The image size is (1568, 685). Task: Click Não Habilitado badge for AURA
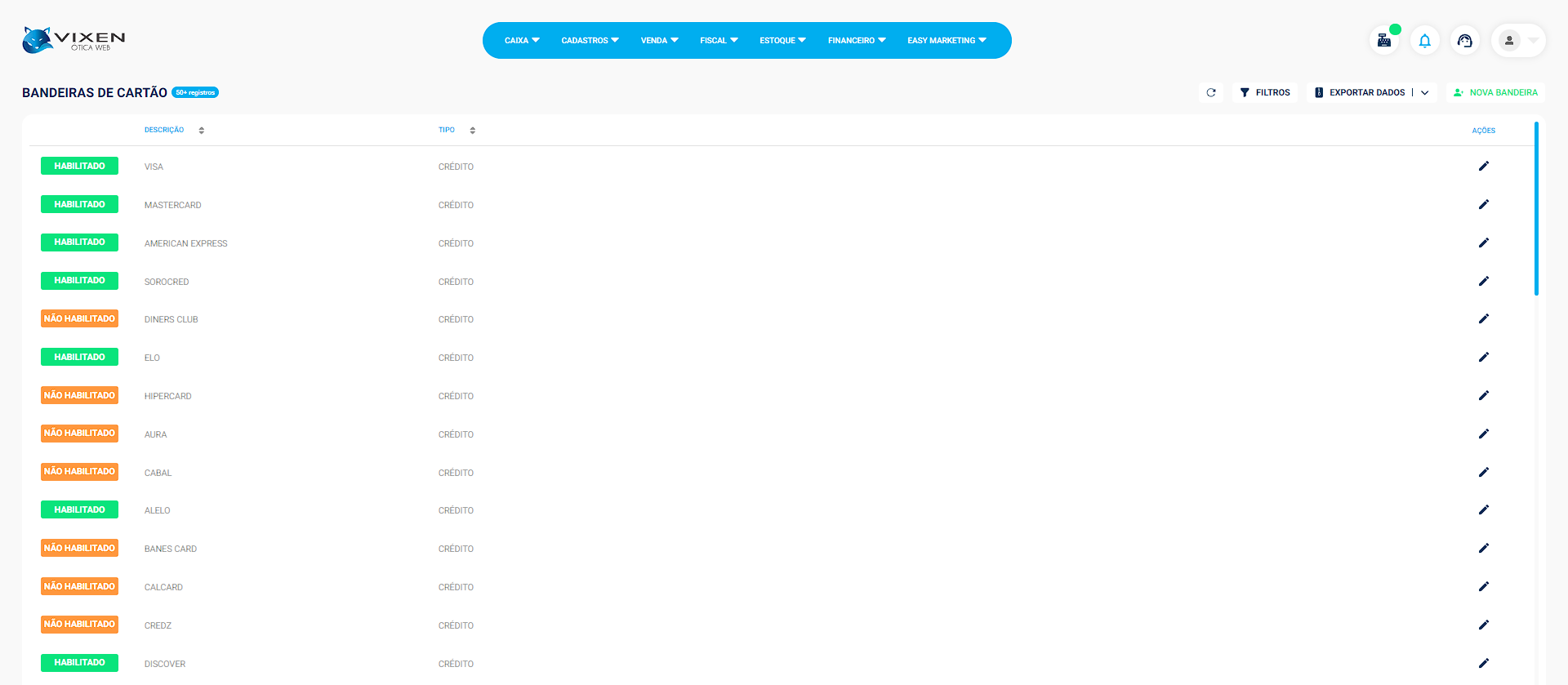point(79,434)
